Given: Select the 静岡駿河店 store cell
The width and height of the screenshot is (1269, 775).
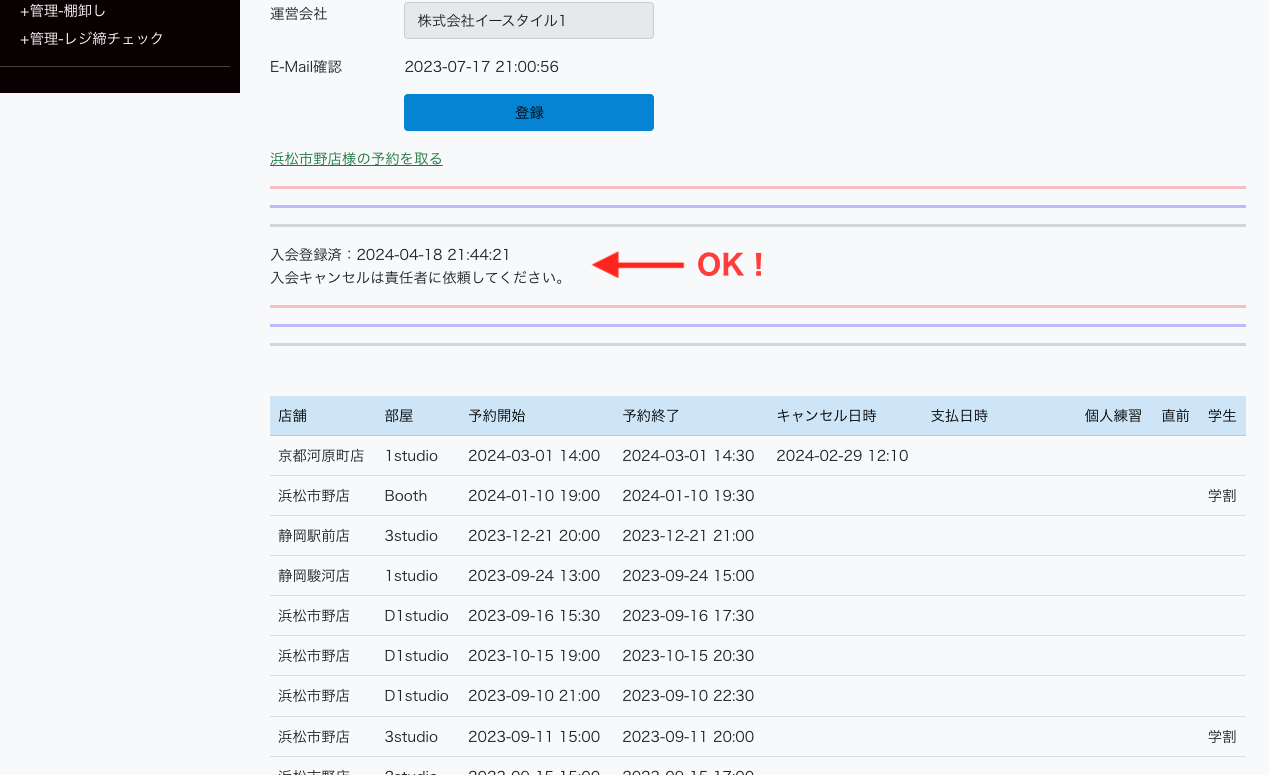Looking at the screenshot, I should pyautogui.click(x=314, y=576).
